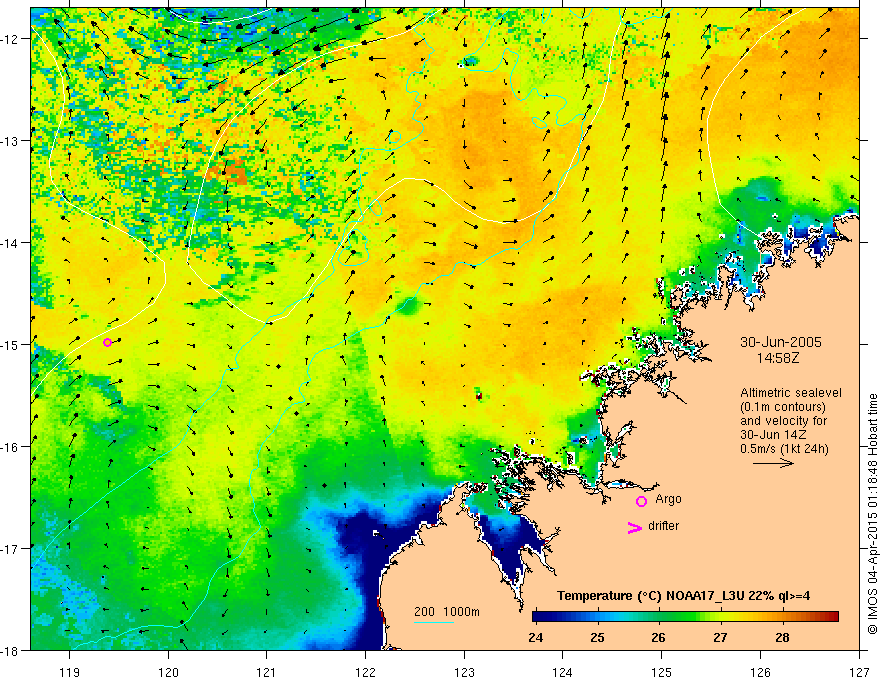Click the colorbar value 24

pos(536,638)
